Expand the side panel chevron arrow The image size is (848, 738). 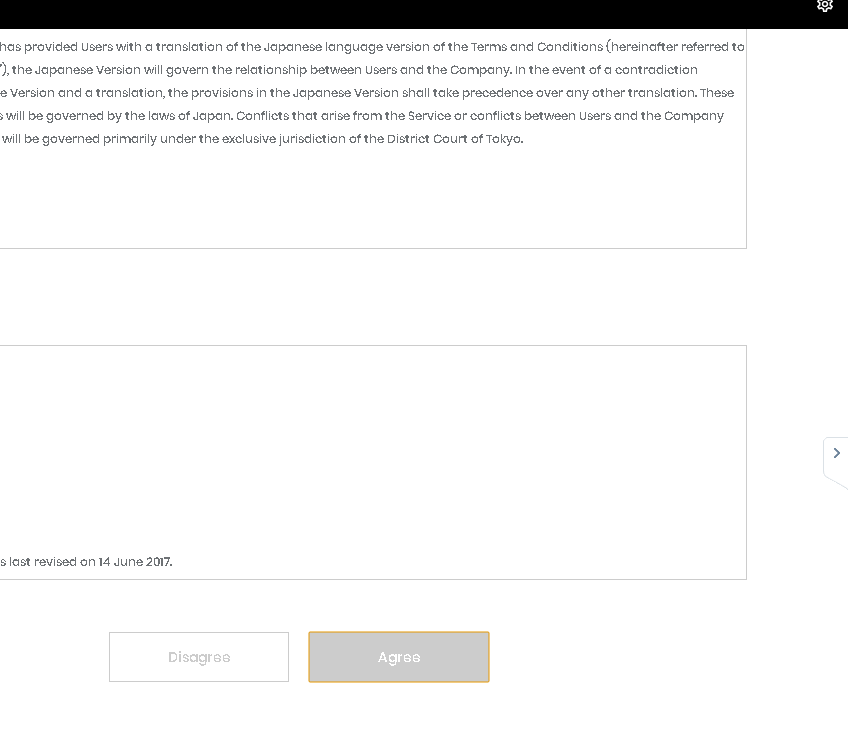(837, 453)
